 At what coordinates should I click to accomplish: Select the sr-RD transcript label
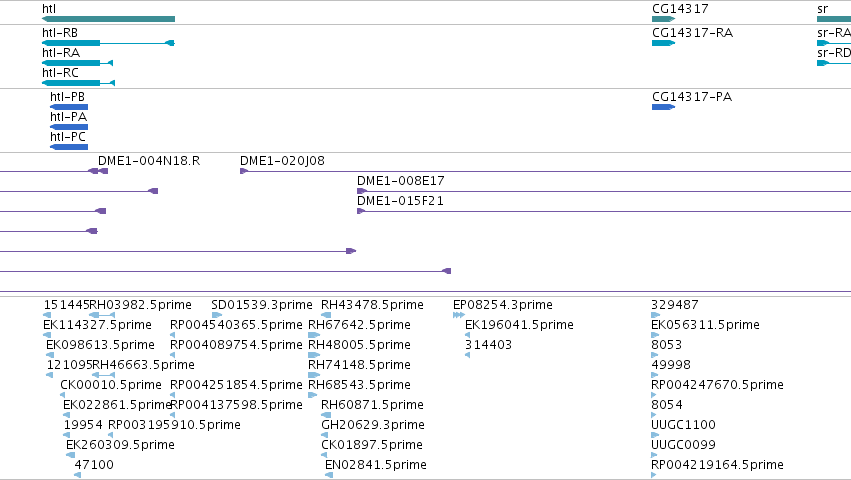(834, 53)
